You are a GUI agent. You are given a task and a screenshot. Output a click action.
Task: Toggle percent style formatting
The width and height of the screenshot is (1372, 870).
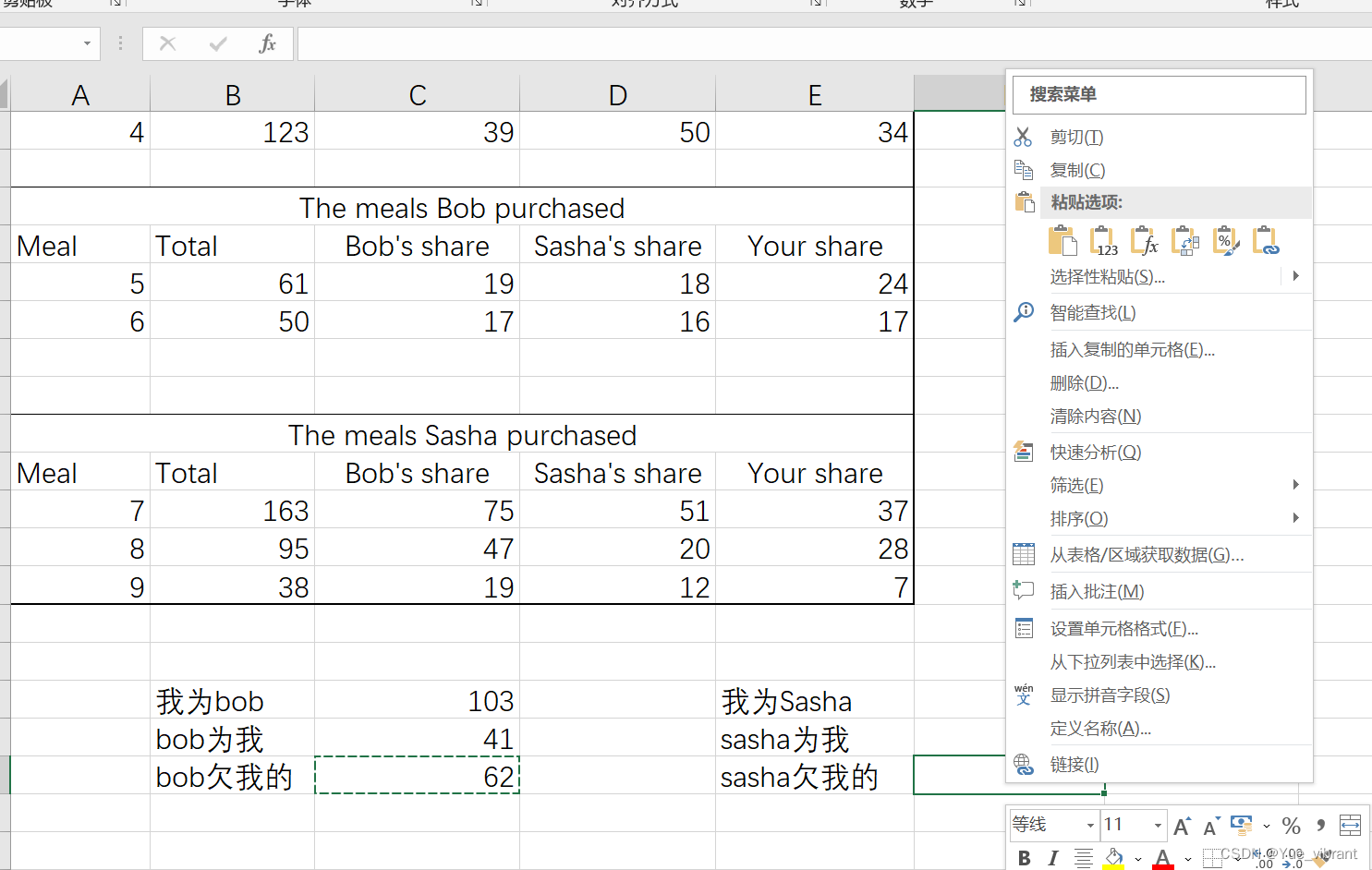[1292, 825]
